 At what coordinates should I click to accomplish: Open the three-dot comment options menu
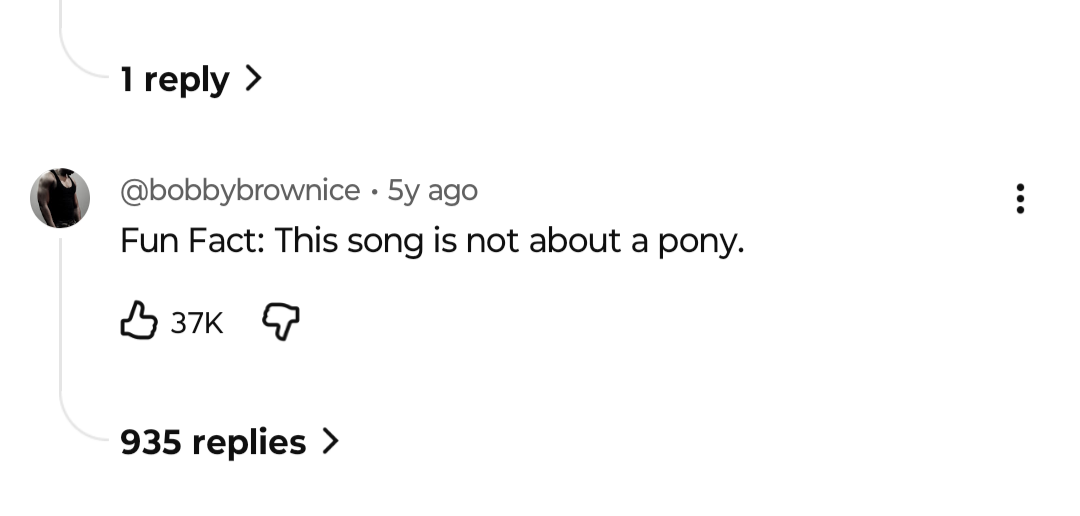coord(1020,198)
